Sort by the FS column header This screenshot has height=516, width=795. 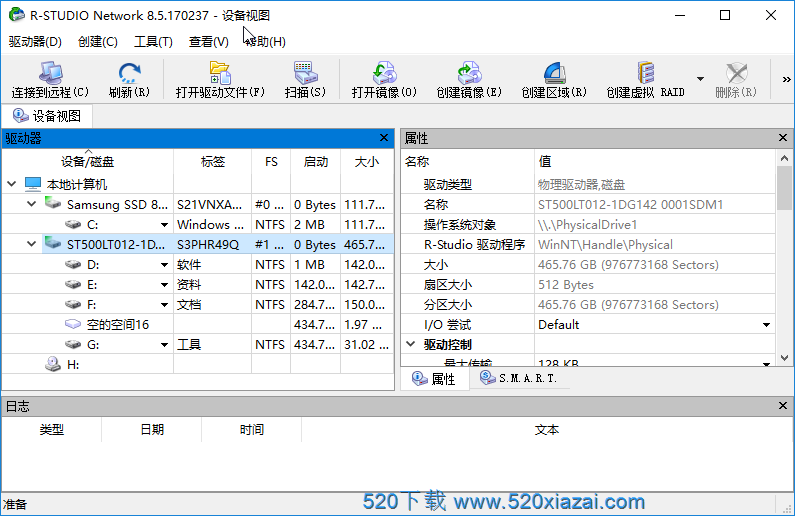pos(271,162)
